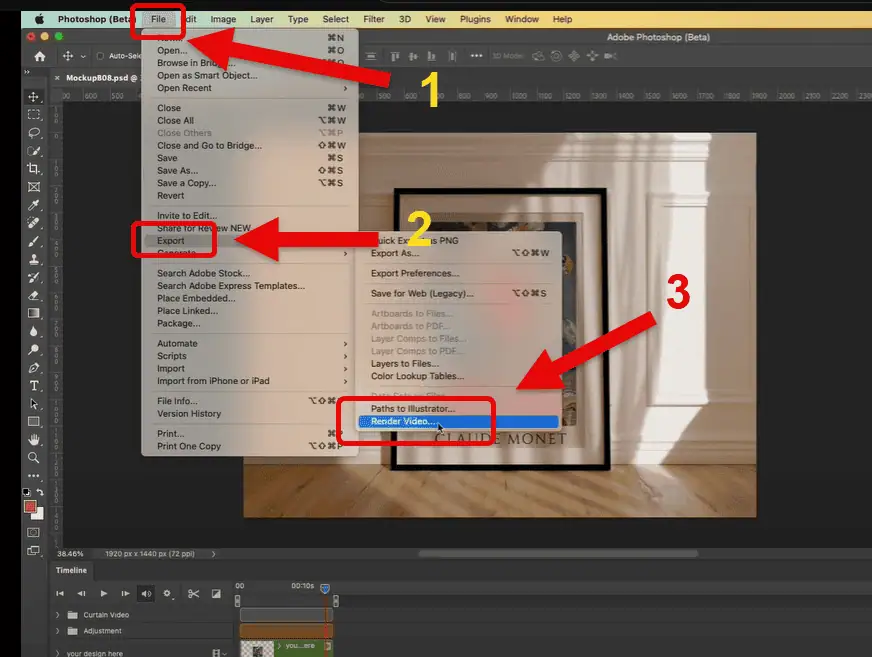Expand the Curtain Video group
Image resolution: width=872 pixels, height=657 pixels.
[58, 615]
